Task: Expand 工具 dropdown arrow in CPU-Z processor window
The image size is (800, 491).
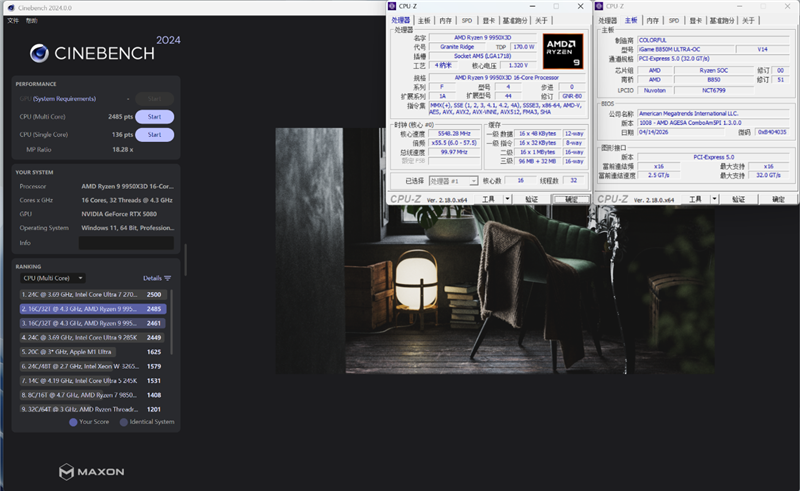Action: pos(508,199)
